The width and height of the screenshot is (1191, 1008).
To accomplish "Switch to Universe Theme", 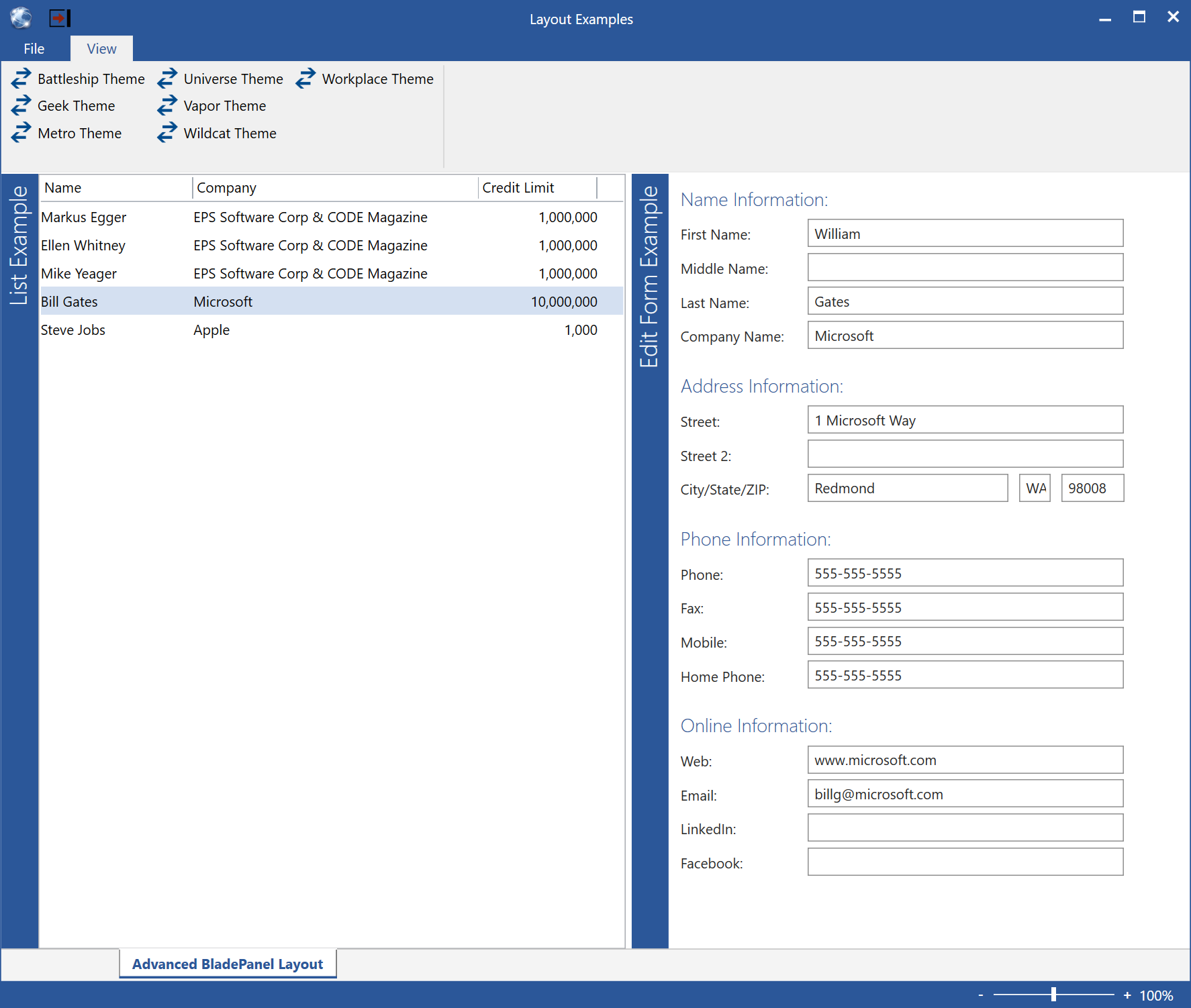I will click(x=220, y=79).
